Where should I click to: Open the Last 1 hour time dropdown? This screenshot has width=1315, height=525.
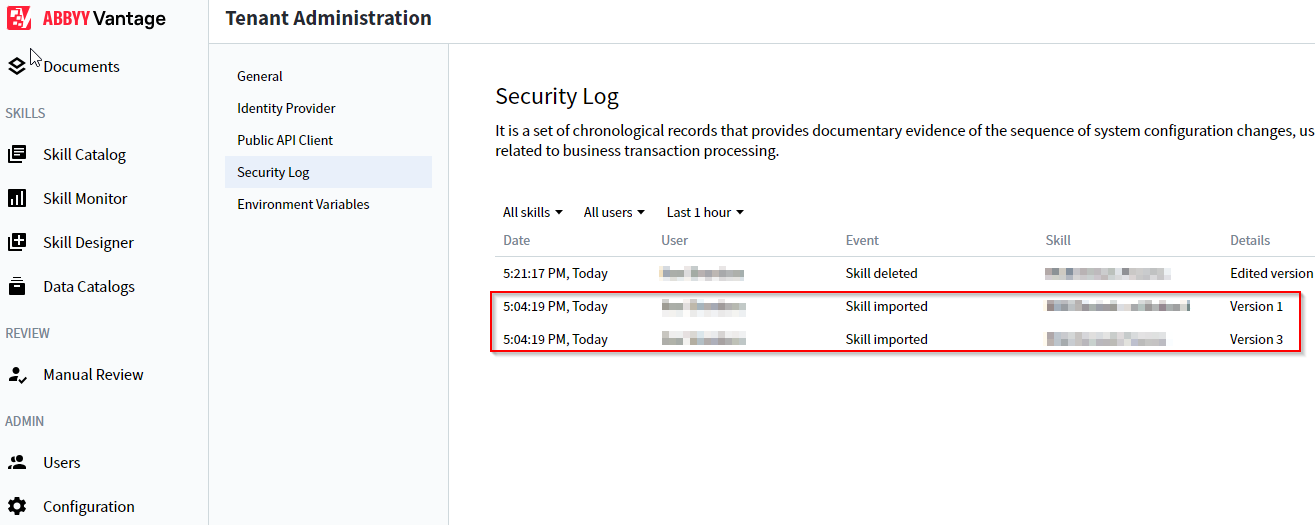coord(705,212)
